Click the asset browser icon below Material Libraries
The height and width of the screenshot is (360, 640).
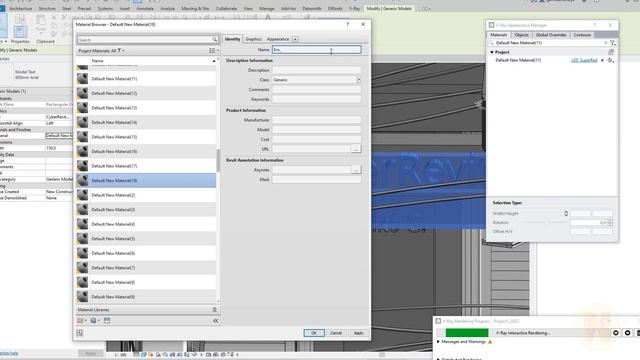coord(107,320)
